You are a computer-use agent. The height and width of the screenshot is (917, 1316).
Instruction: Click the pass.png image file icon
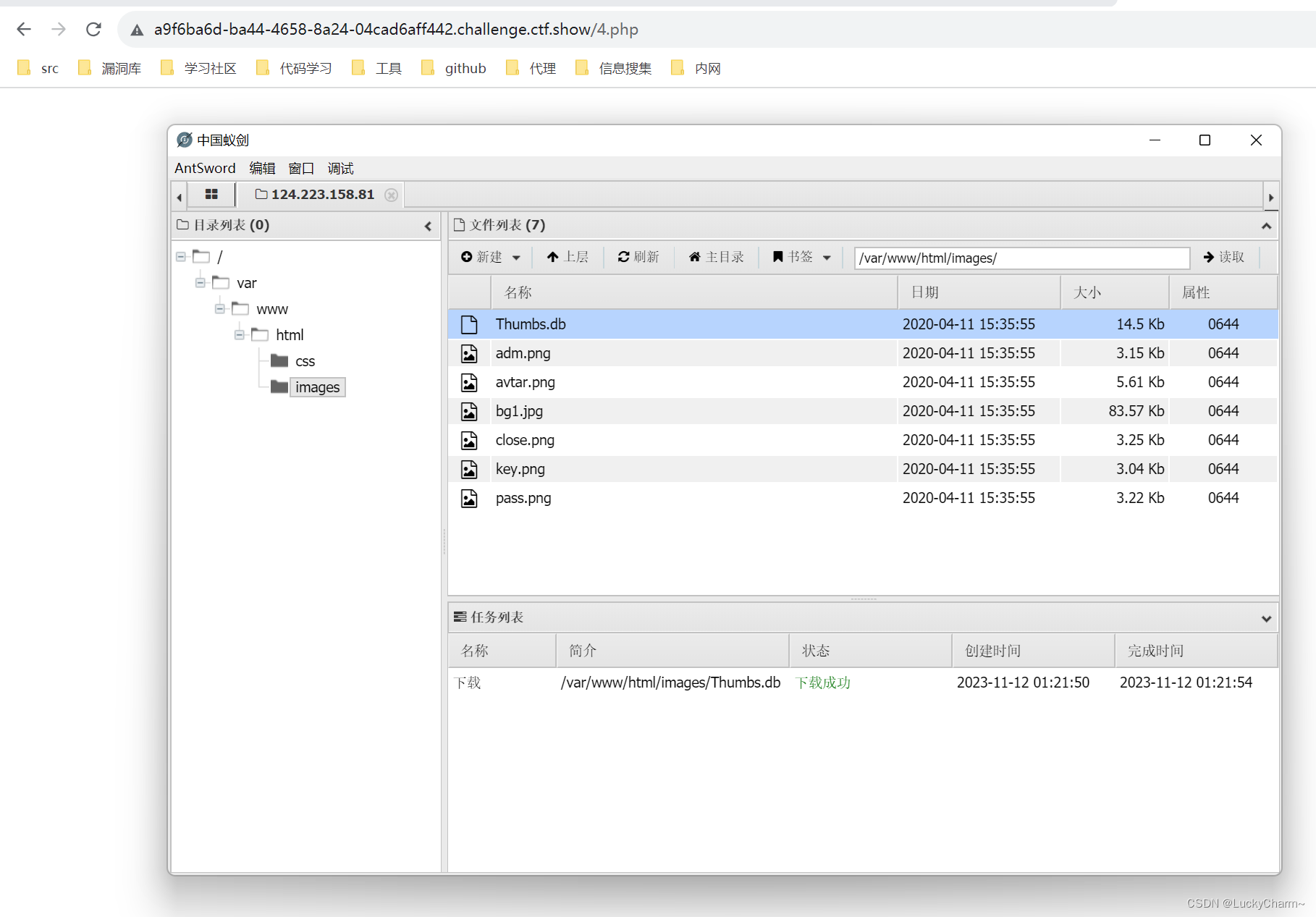469,498
